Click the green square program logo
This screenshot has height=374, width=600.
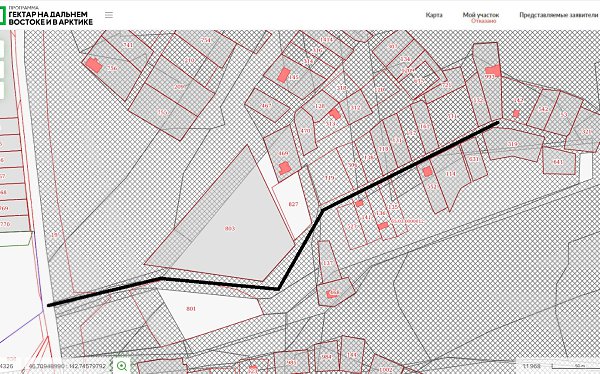pyautogui.click(x=3, y=16)
